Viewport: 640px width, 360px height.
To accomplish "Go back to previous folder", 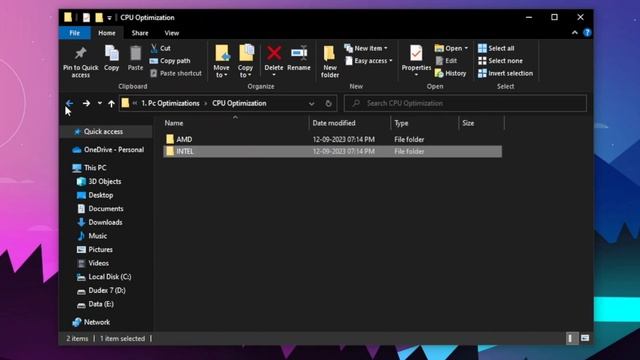I will (69, 103).
